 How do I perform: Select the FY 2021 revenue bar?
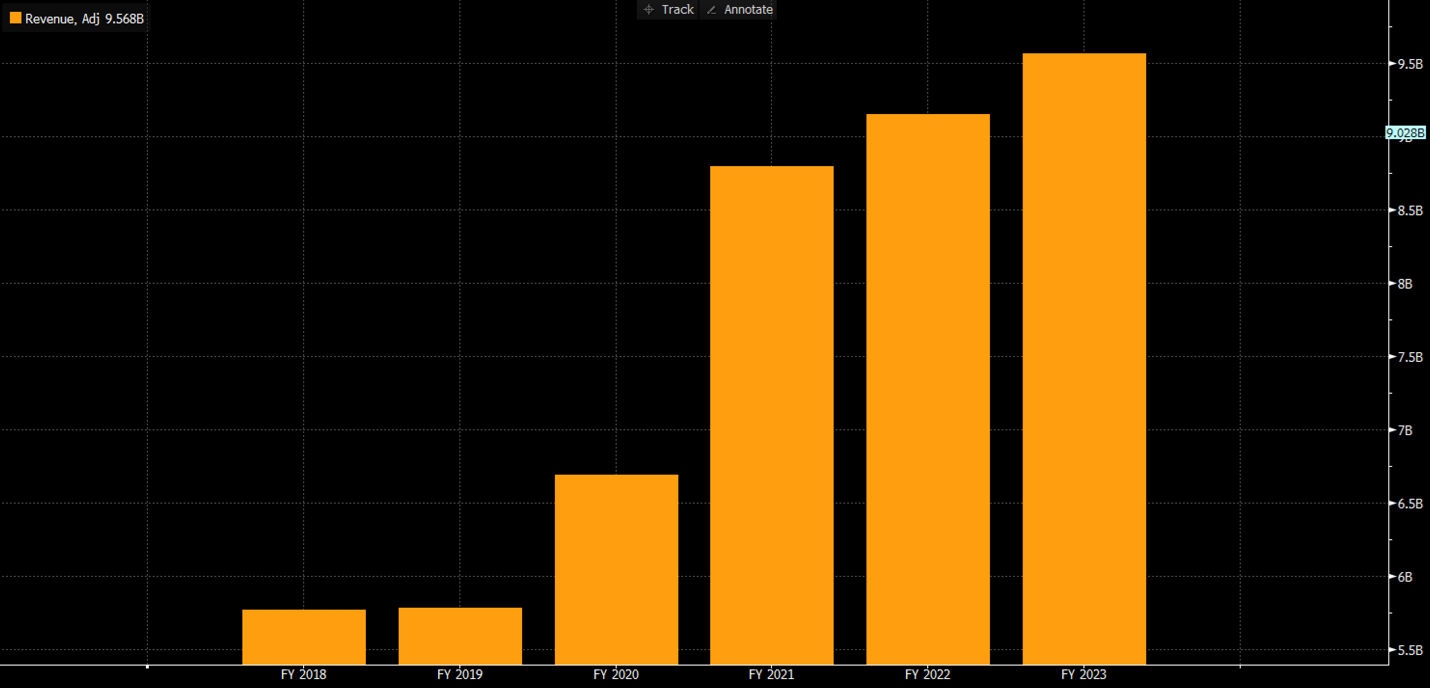coord(772,415)
